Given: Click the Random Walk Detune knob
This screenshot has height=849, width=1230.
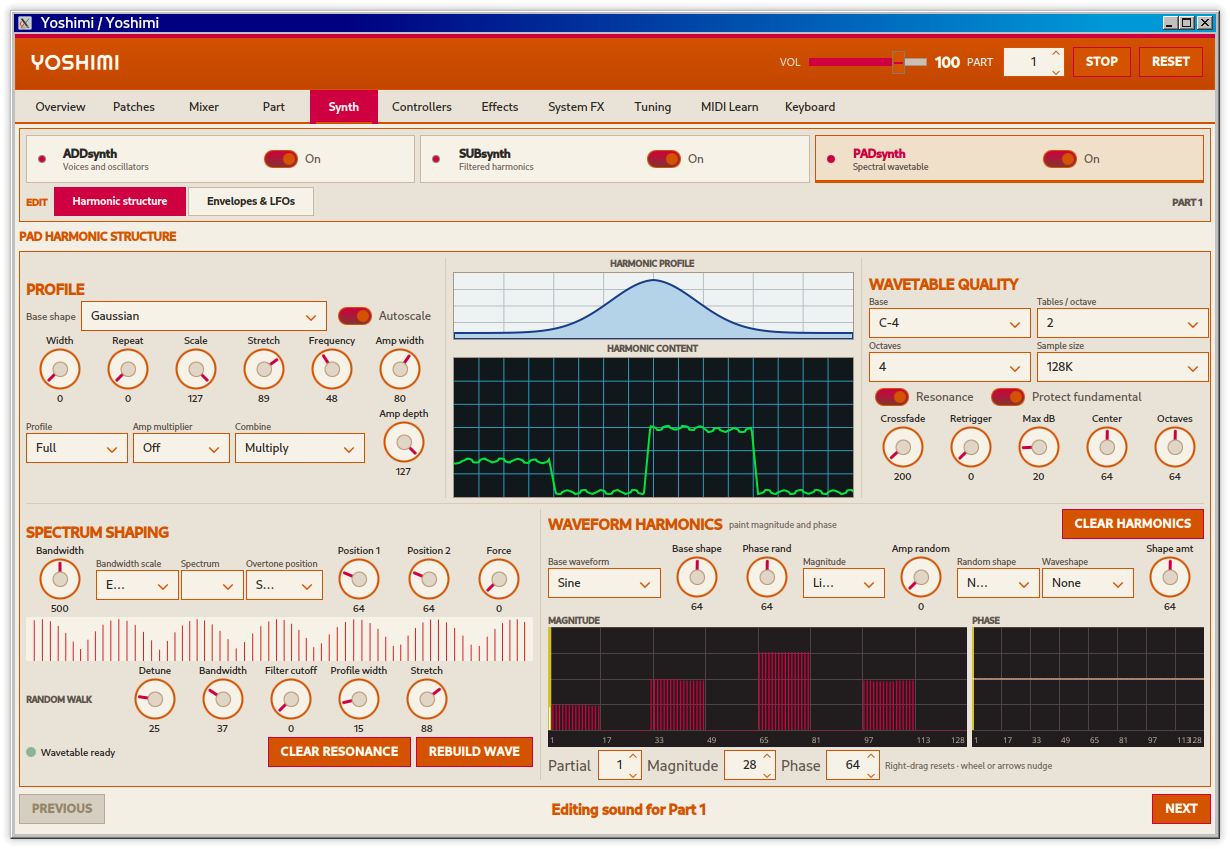Looking at the screenshot, I should [155, 699].
